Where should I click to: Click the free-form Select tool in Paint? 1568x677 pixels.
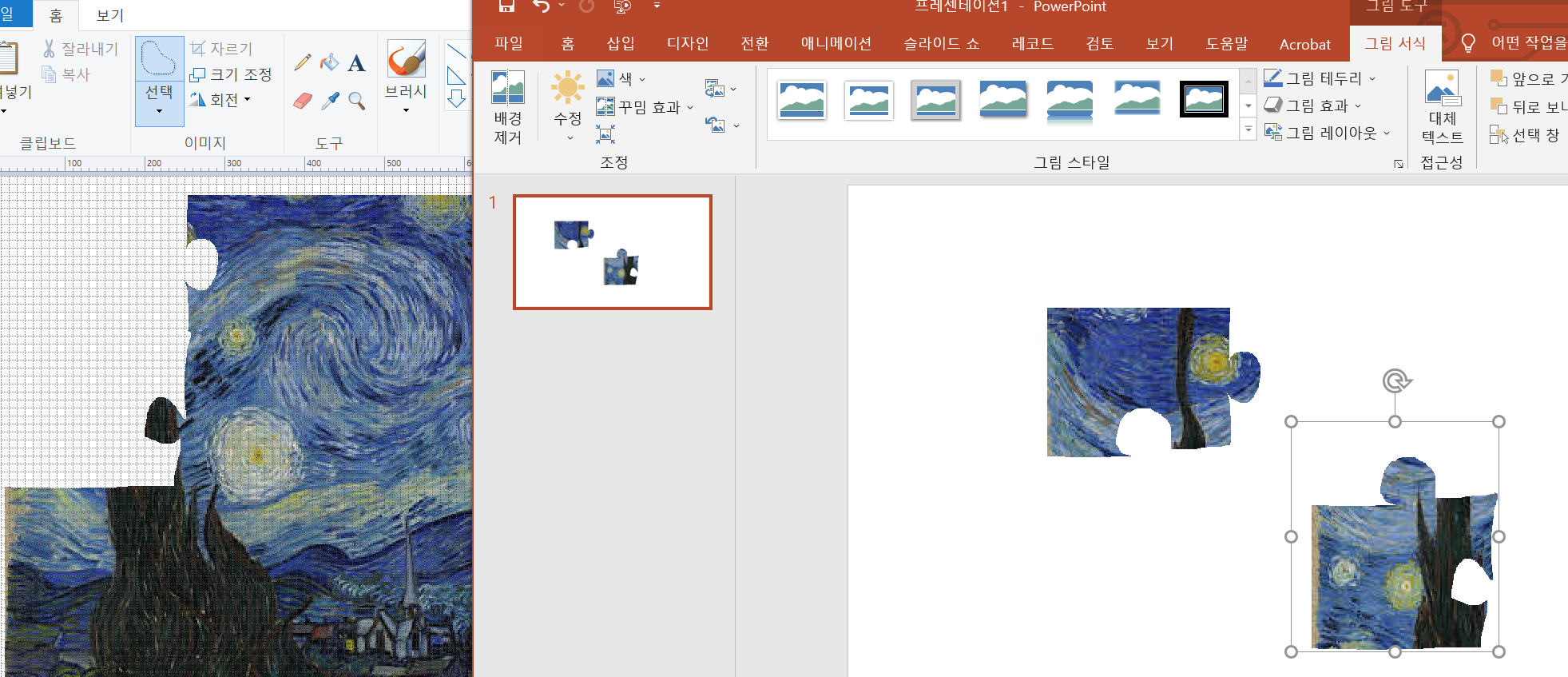159,58
